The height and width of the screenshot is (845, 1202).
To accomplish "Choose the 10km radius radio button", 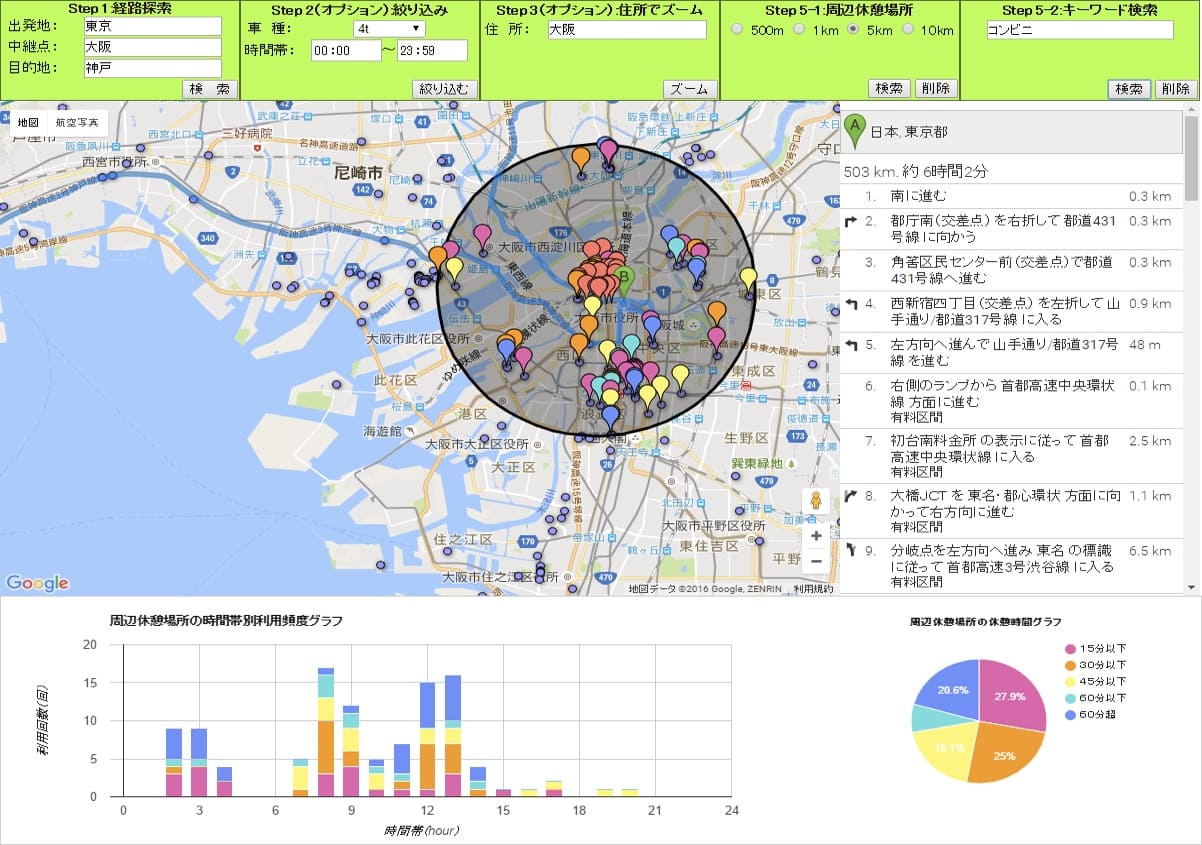I will click(x=908, y=30).
